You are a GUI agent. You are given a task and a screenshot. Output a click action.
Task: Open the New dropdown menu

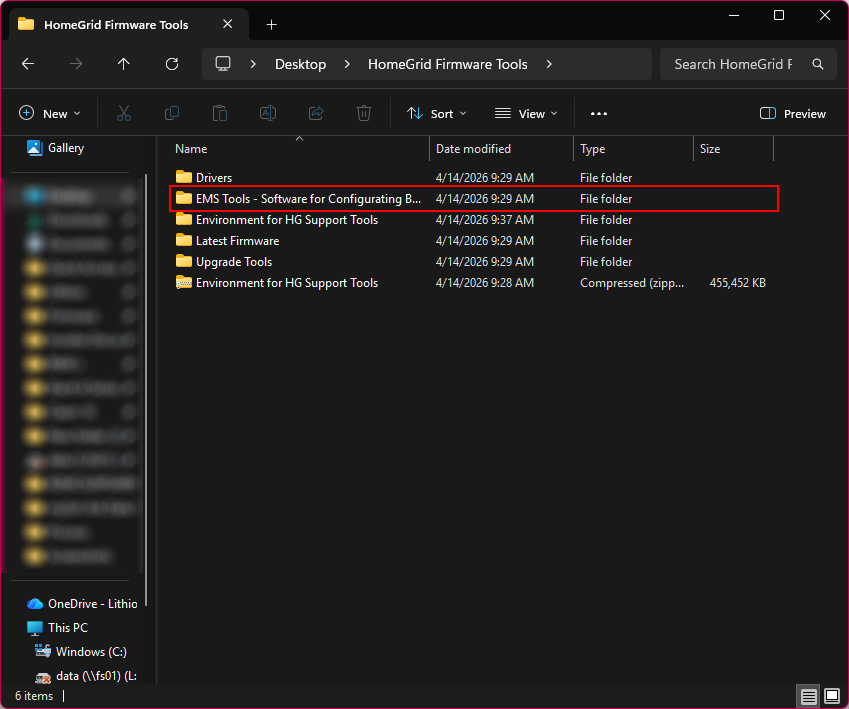pyautogui.click(x=49, y=114)
